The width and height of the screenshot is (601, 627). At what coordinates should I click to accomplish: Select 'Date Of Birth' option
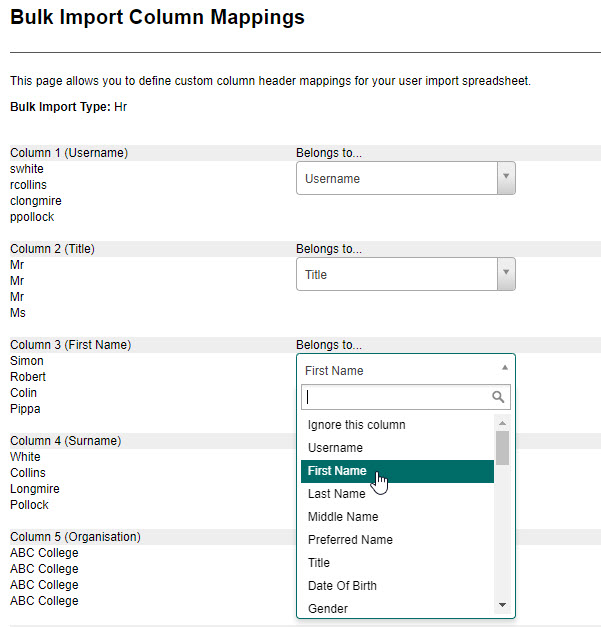click(342, 586)
